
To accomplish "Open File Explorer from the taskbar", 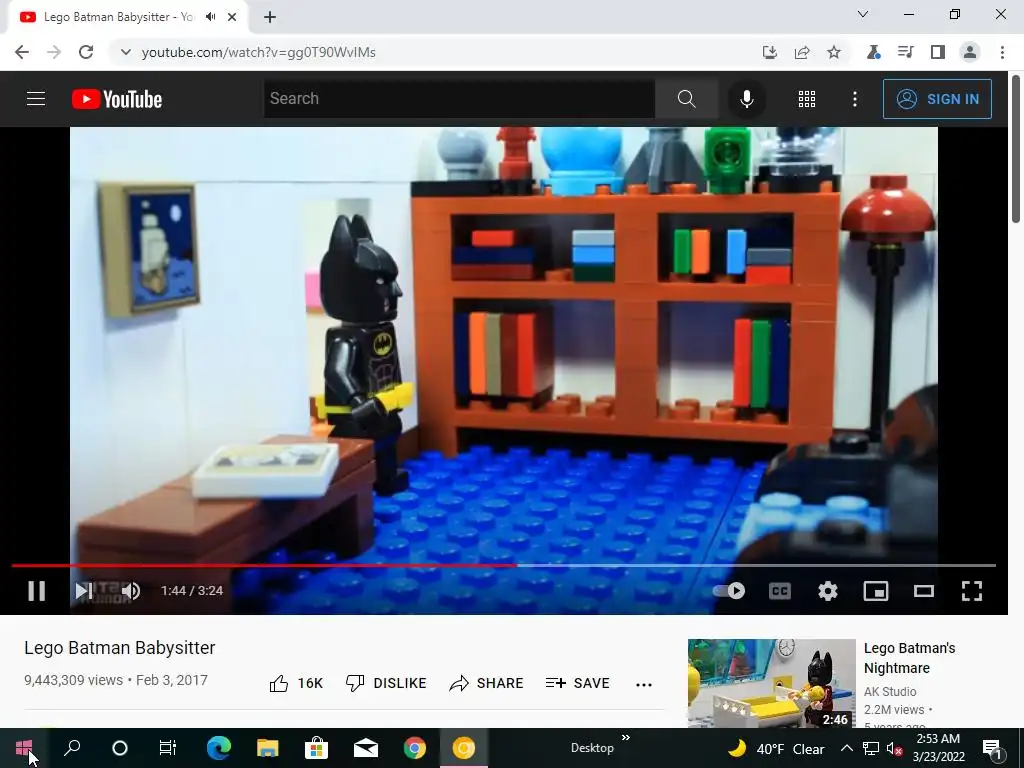I will click(267, 748).
